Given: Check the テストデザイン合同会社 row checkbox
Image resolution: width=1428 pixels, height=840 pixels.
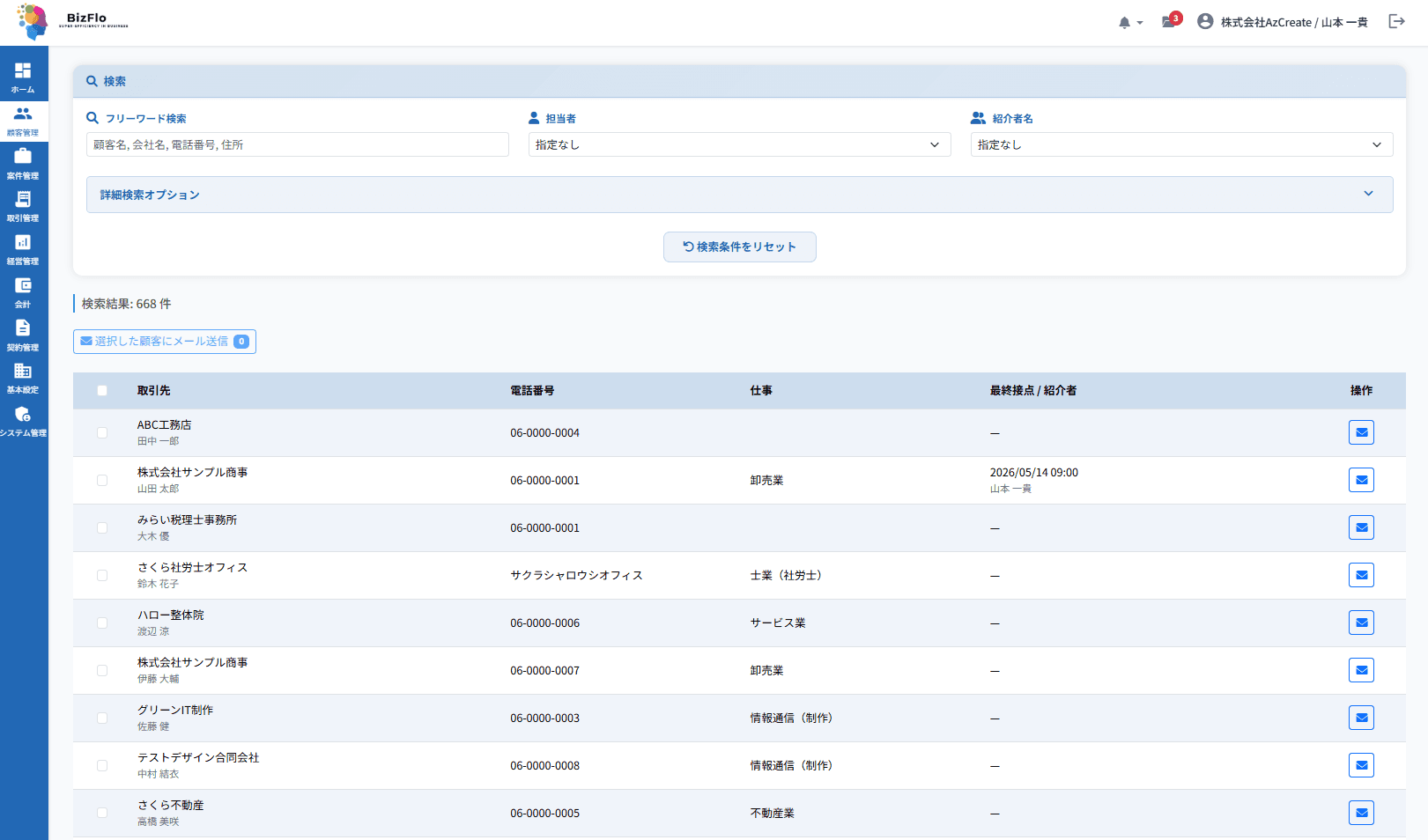Looking at the screenshot, I should [102, 766].
